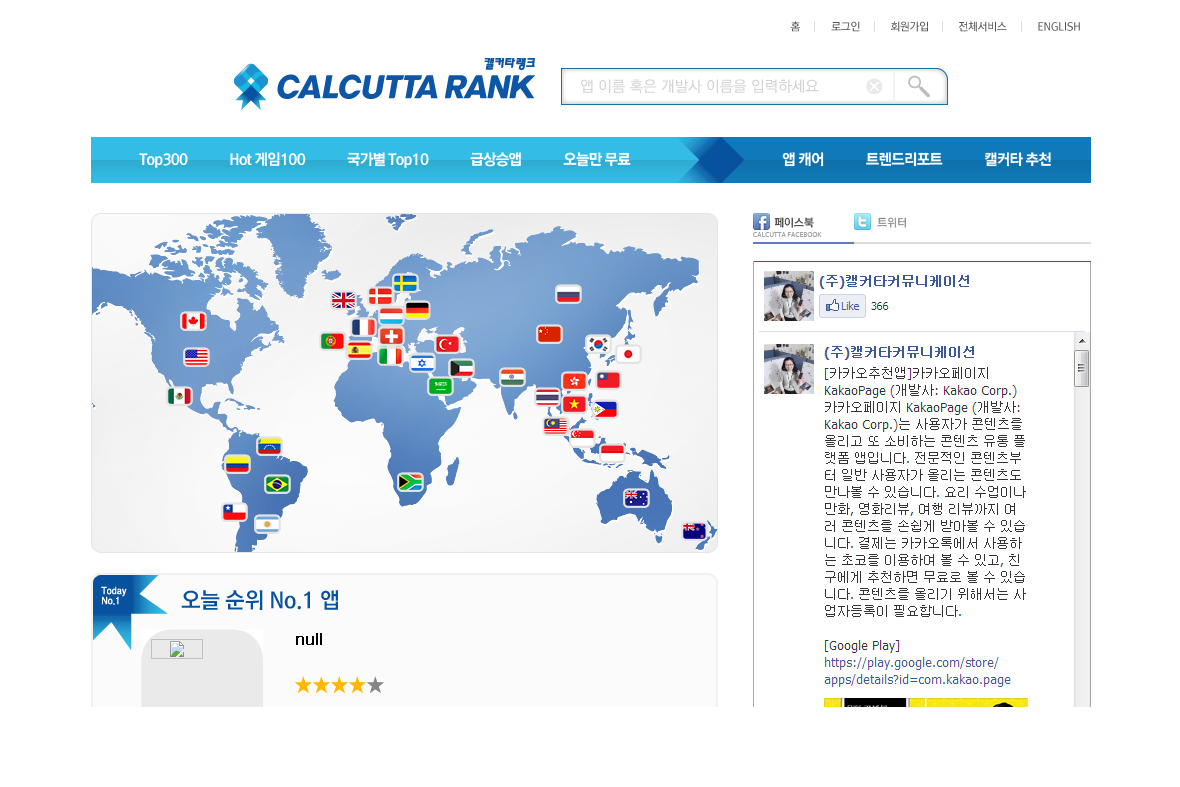This screenshot has height=787, width=1180.
Task: Pick the Denmark flag marker
Action: pyautogui.click(x=381, y=296)
